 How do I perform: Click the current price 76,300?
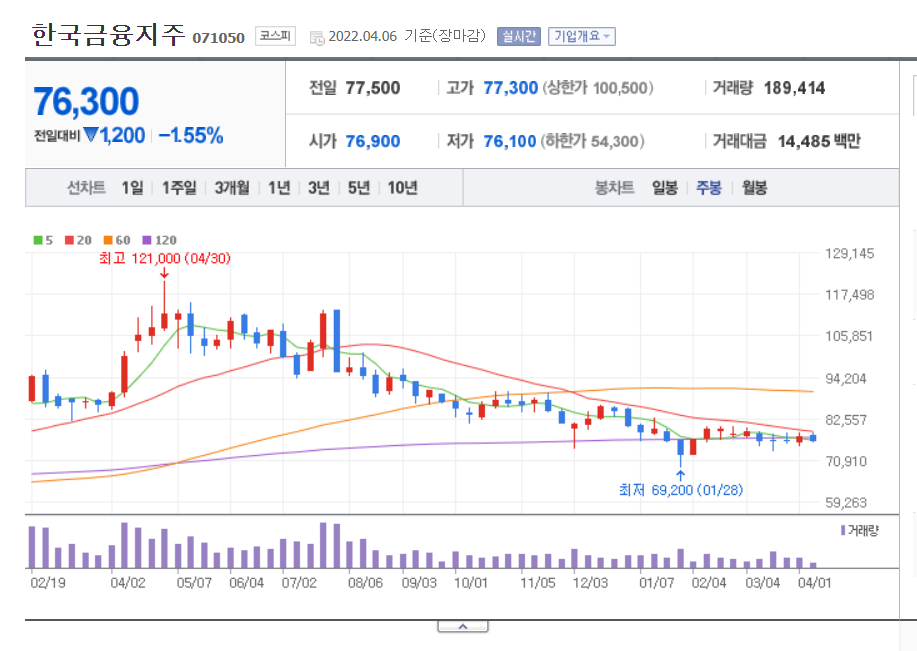tap(86, 101)
